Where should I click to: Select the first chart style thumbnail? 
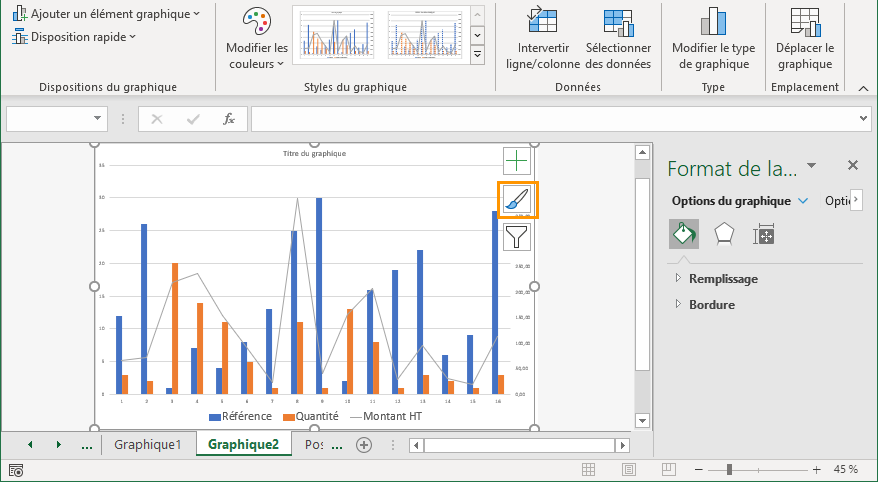(335, 36)
